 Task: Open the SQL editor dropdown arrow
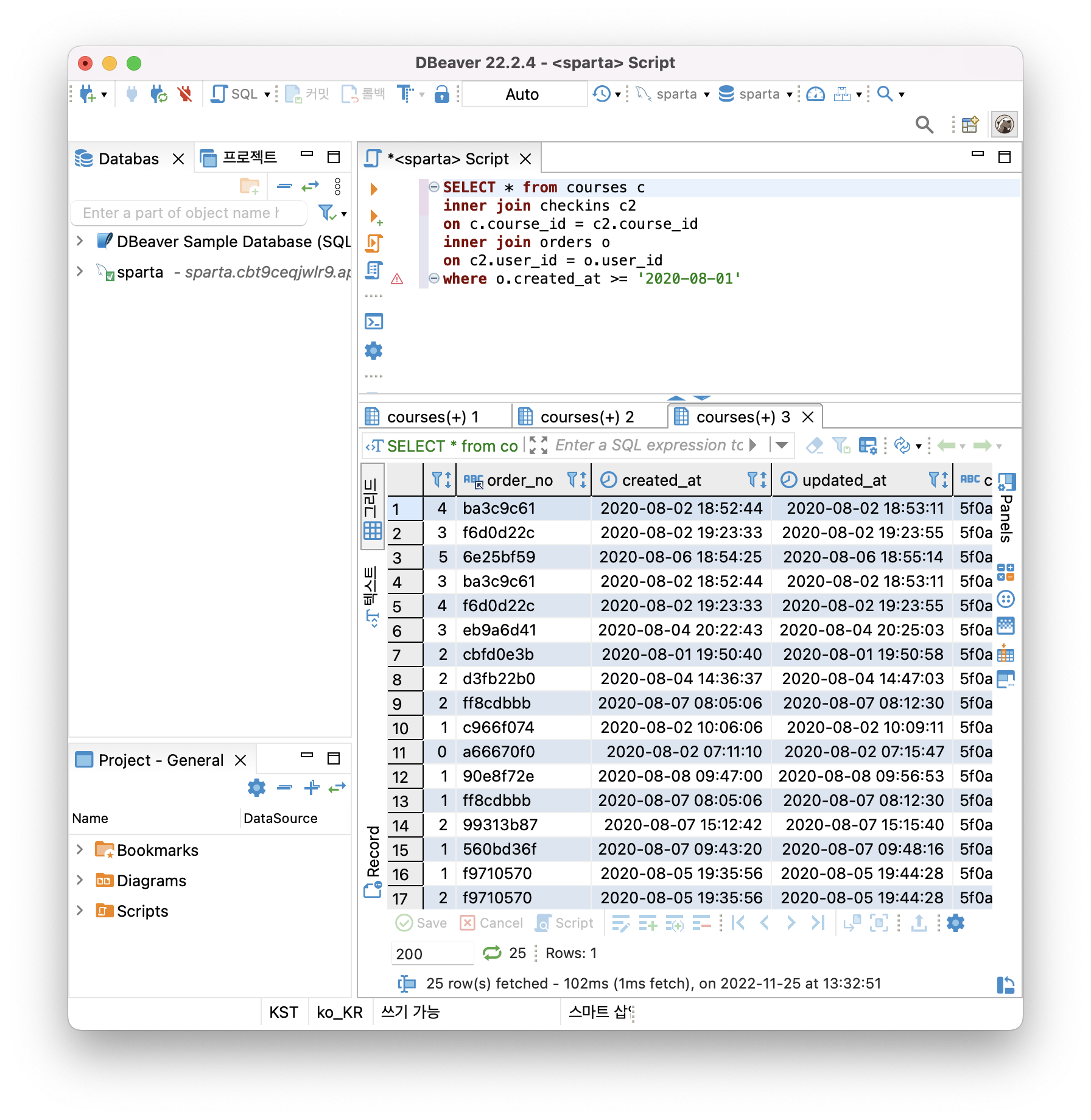[x=267, y=94]
